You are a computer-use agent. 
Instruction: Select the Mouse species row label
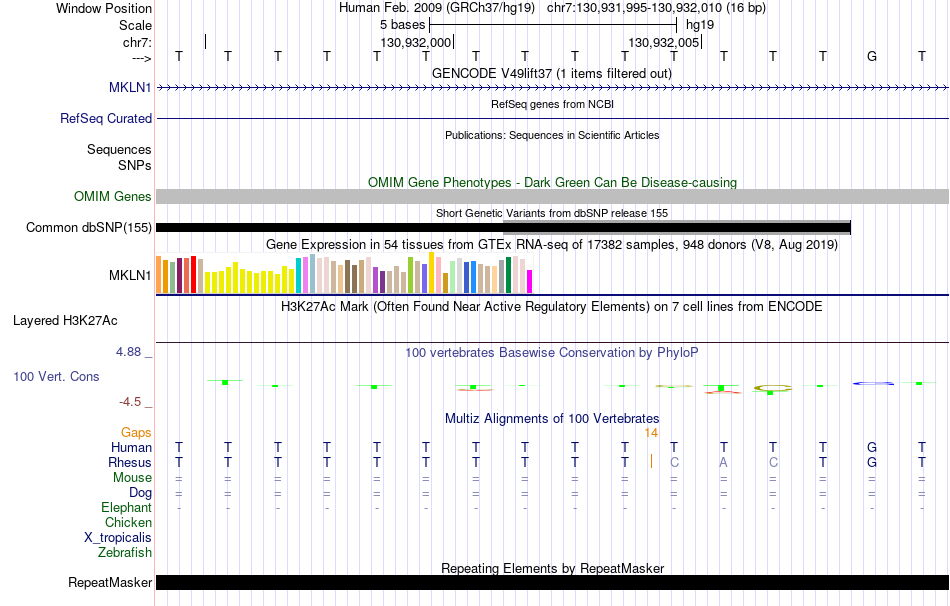[132, 478]
